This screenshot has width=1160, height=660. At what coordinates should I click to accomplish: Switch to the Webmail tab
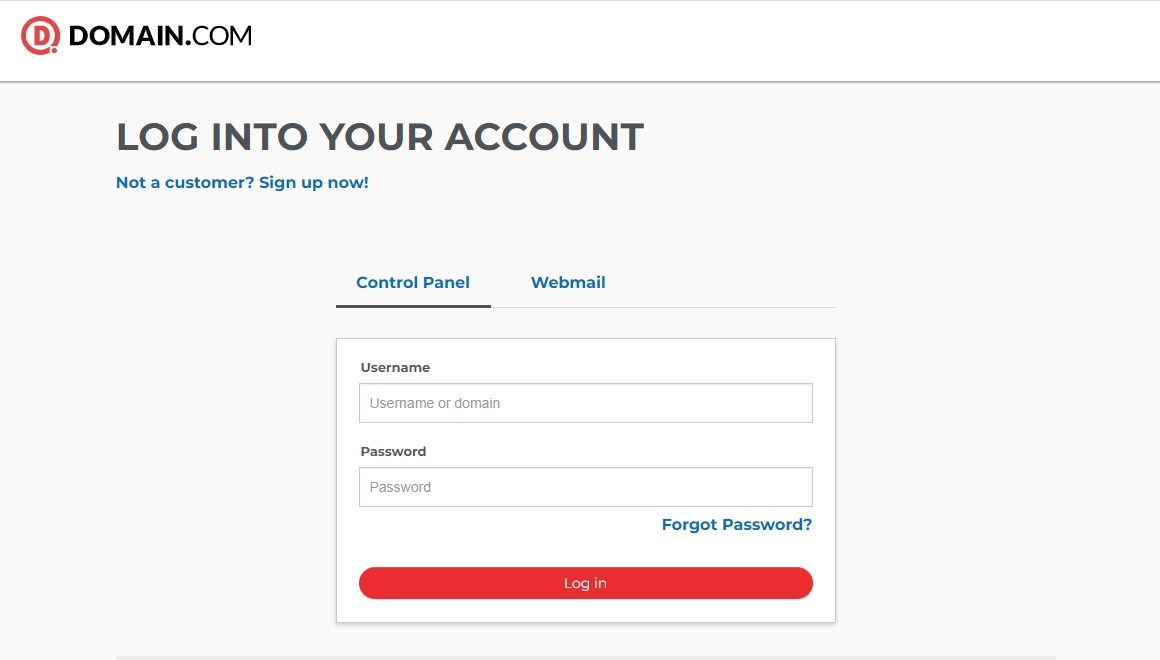(x=568, y=283)
